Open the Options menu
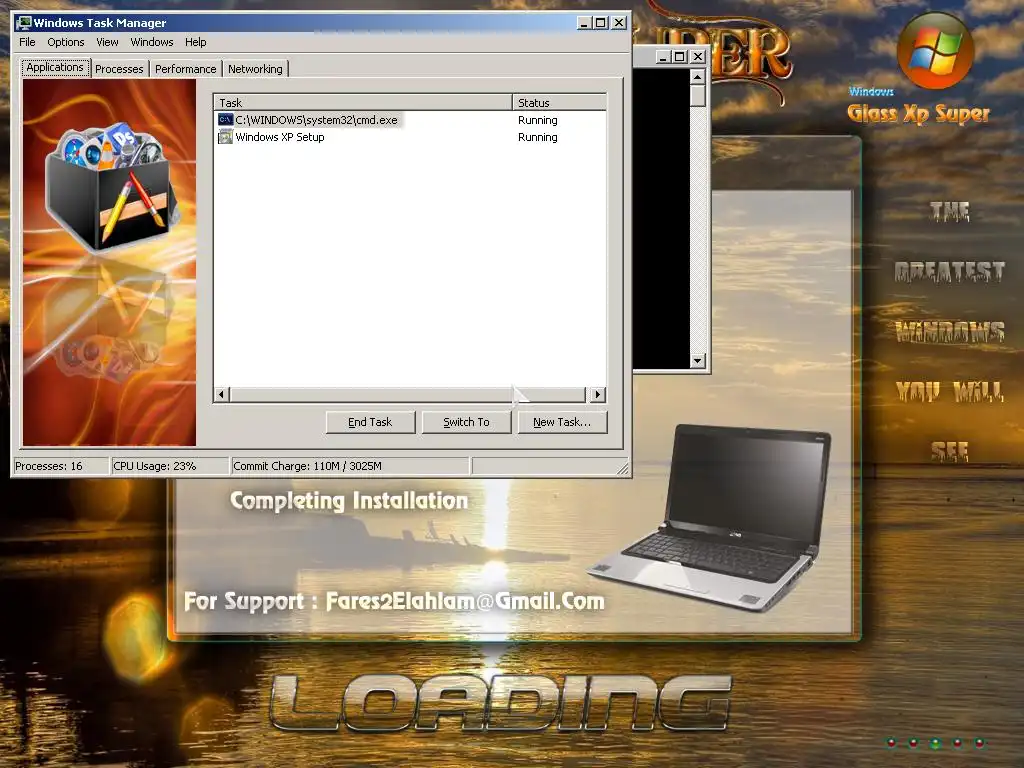Screen dimensions: 1024x768 [65, 42]
